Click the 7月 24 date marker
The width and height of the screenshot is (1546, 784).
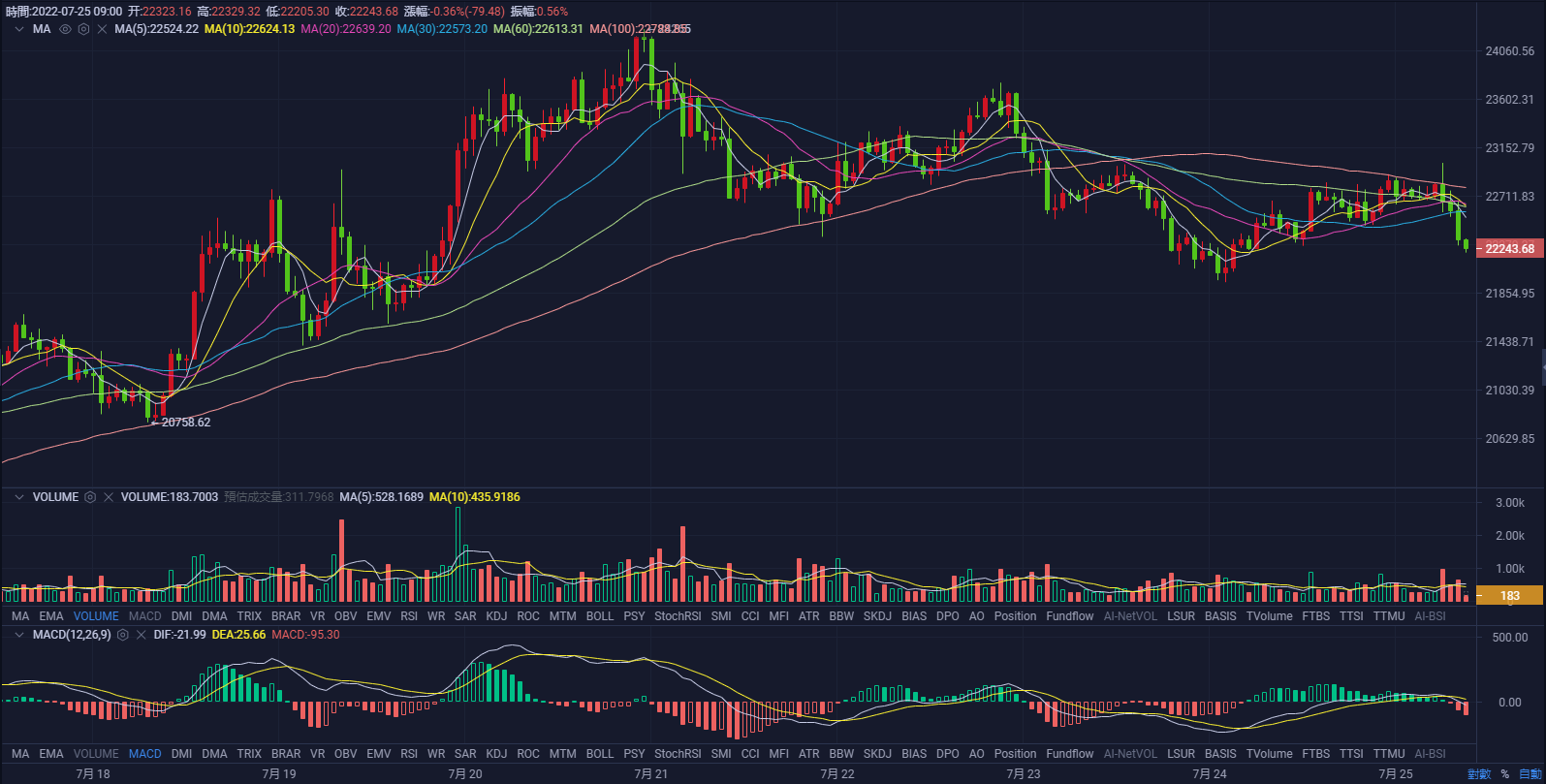1210,774
